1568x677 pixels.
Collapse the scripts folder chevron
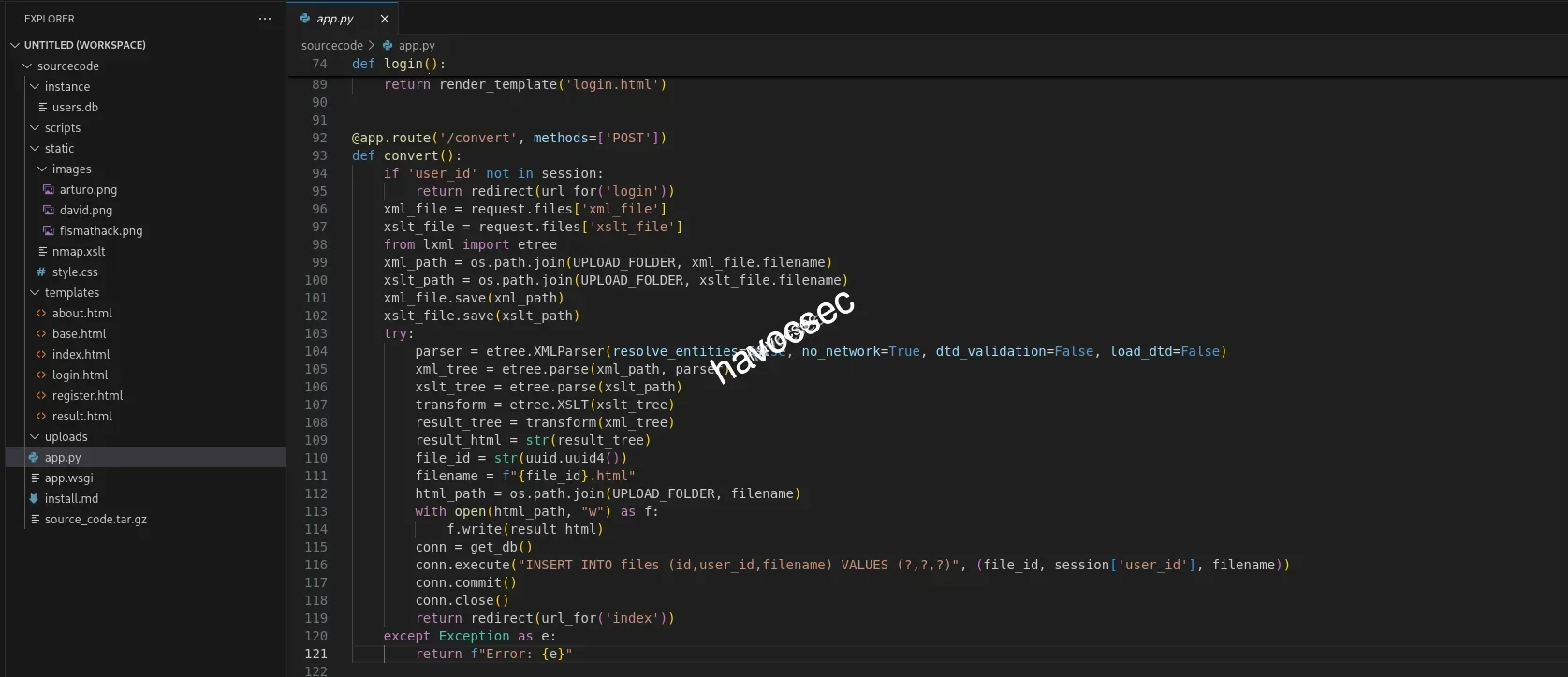35,128
